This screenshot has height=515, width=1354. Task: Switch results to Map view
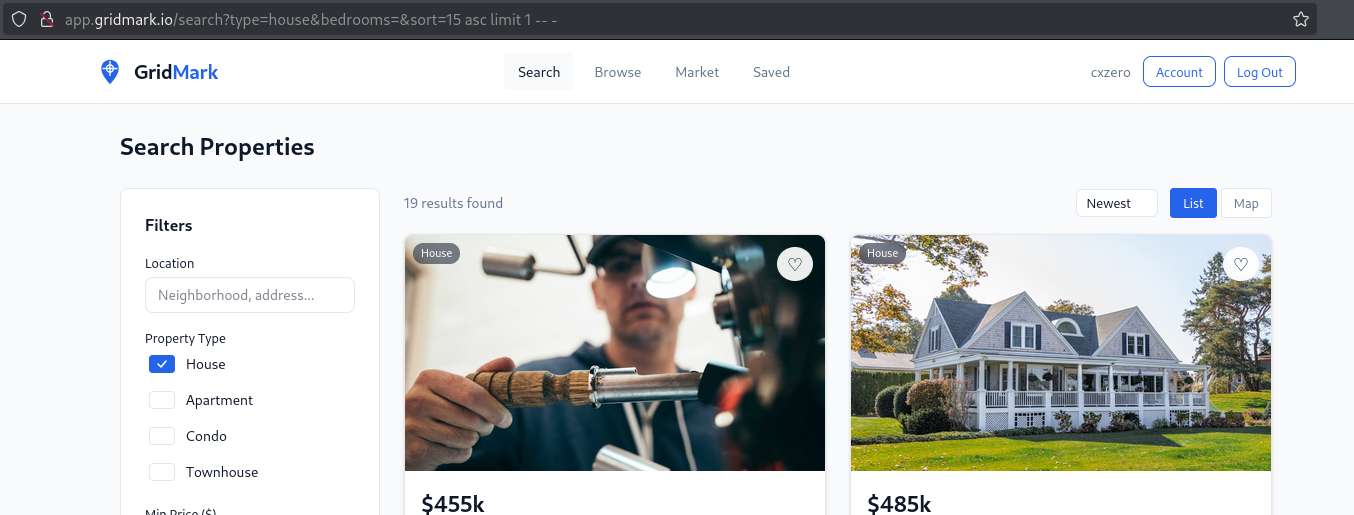point(1246,203)
